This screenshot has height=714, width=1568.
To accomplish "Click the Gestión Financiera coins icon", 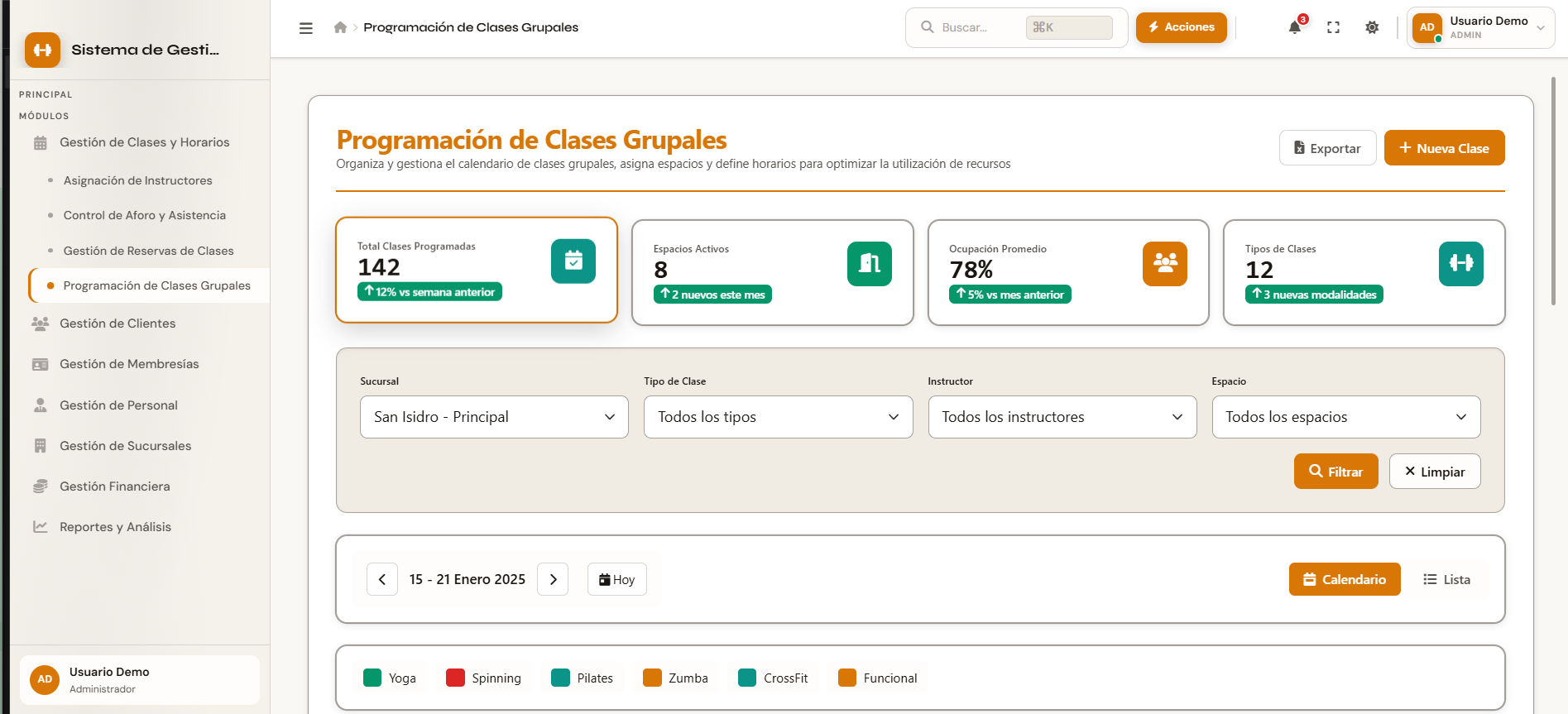I will 40,486.
